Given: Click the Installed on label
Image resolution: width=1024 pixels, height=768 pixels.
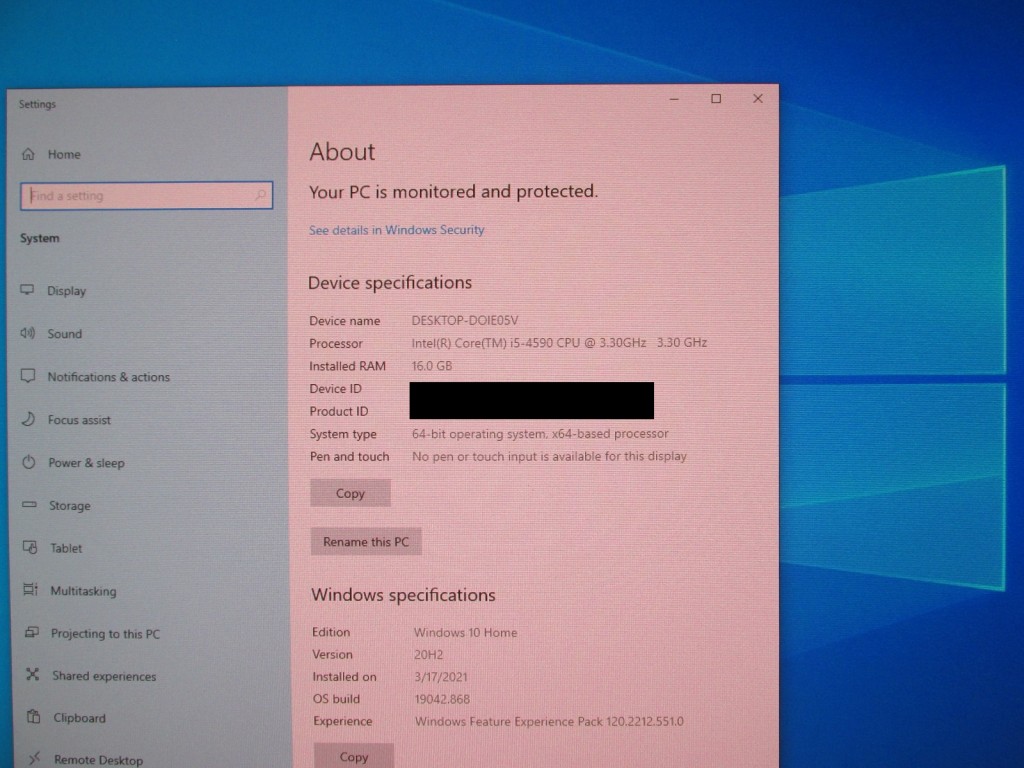Looking at the screenshot, I should pos(344,677).
